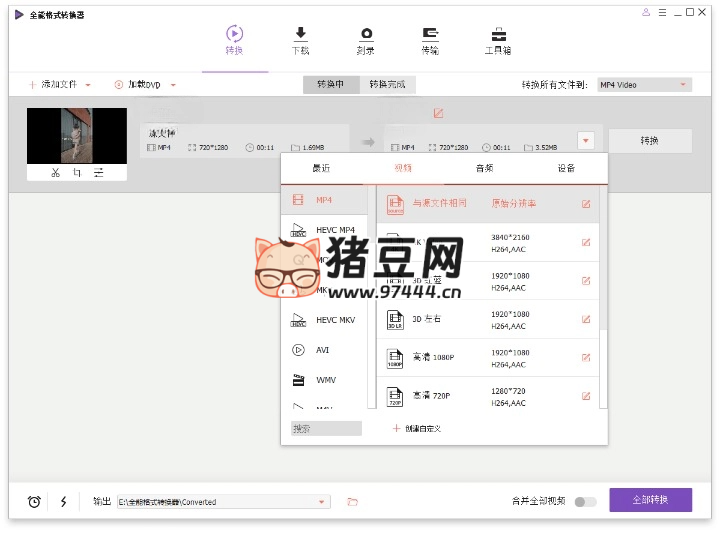Image resolution: width=720 pixels, height=533 pixels.
Task: Select the 音频 format tab
Action: click(484, 168)
